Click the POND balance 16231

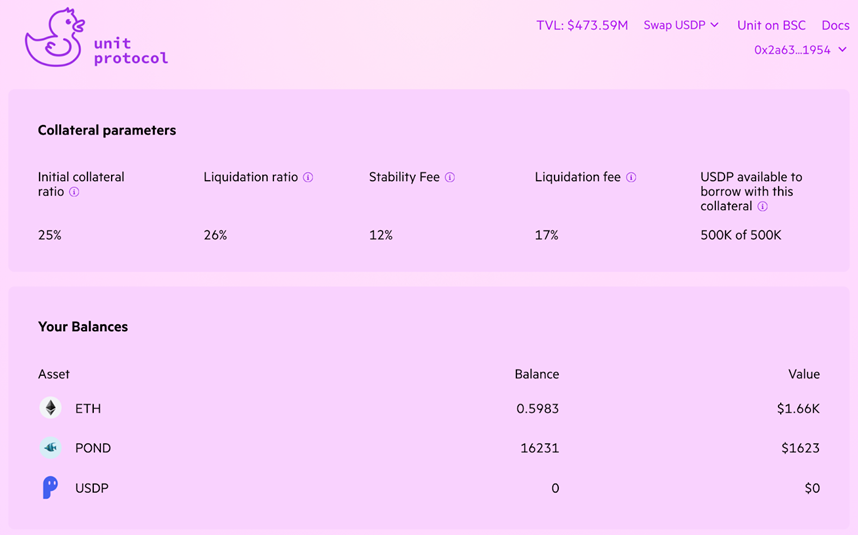point(540,448)
